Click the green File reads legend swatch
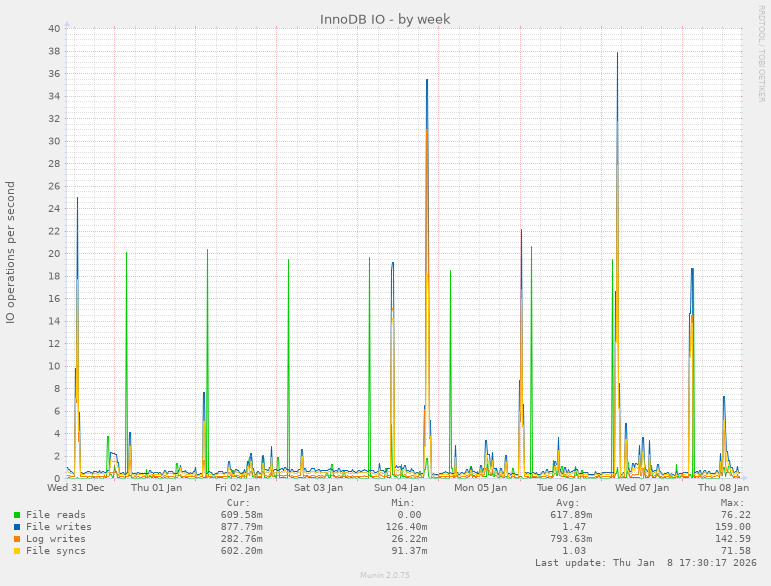This screenshot has width=771, height=586. (17, 515)
